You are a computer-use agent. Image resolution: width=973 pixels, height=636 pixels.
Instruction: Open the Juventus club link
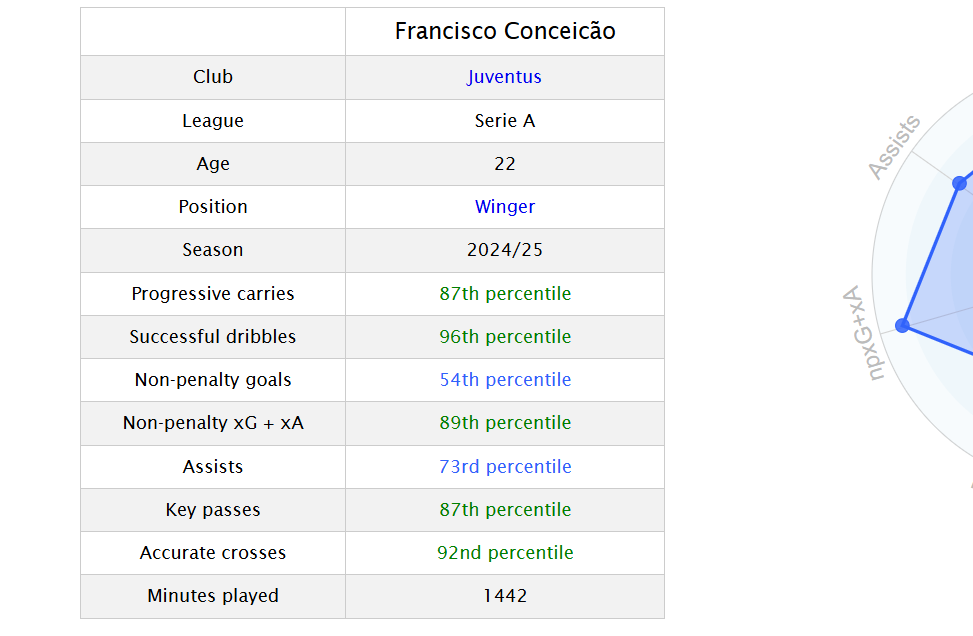click(x=504, y=77)
